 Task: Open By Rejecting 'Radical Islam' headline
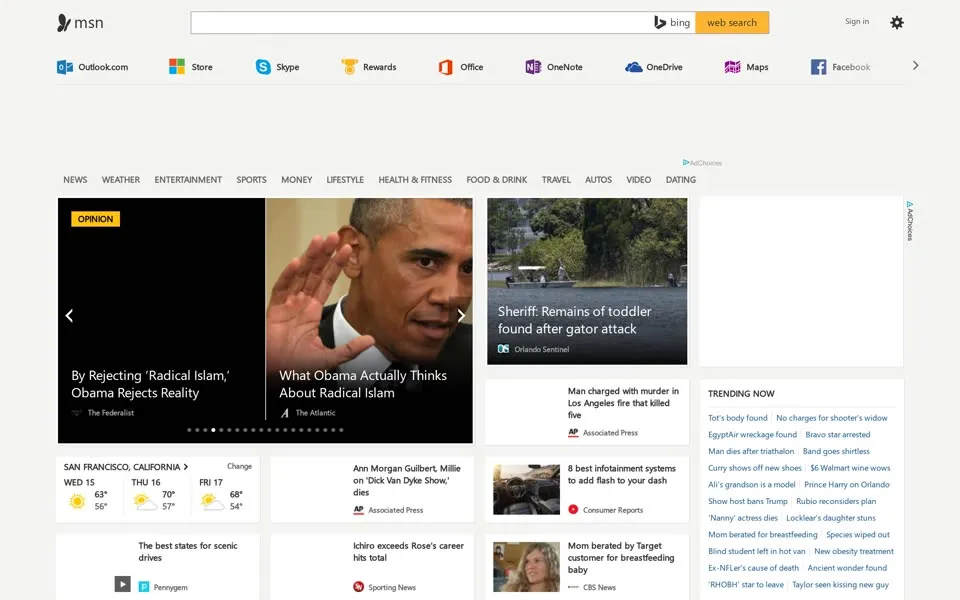click(x=150, y=384)
